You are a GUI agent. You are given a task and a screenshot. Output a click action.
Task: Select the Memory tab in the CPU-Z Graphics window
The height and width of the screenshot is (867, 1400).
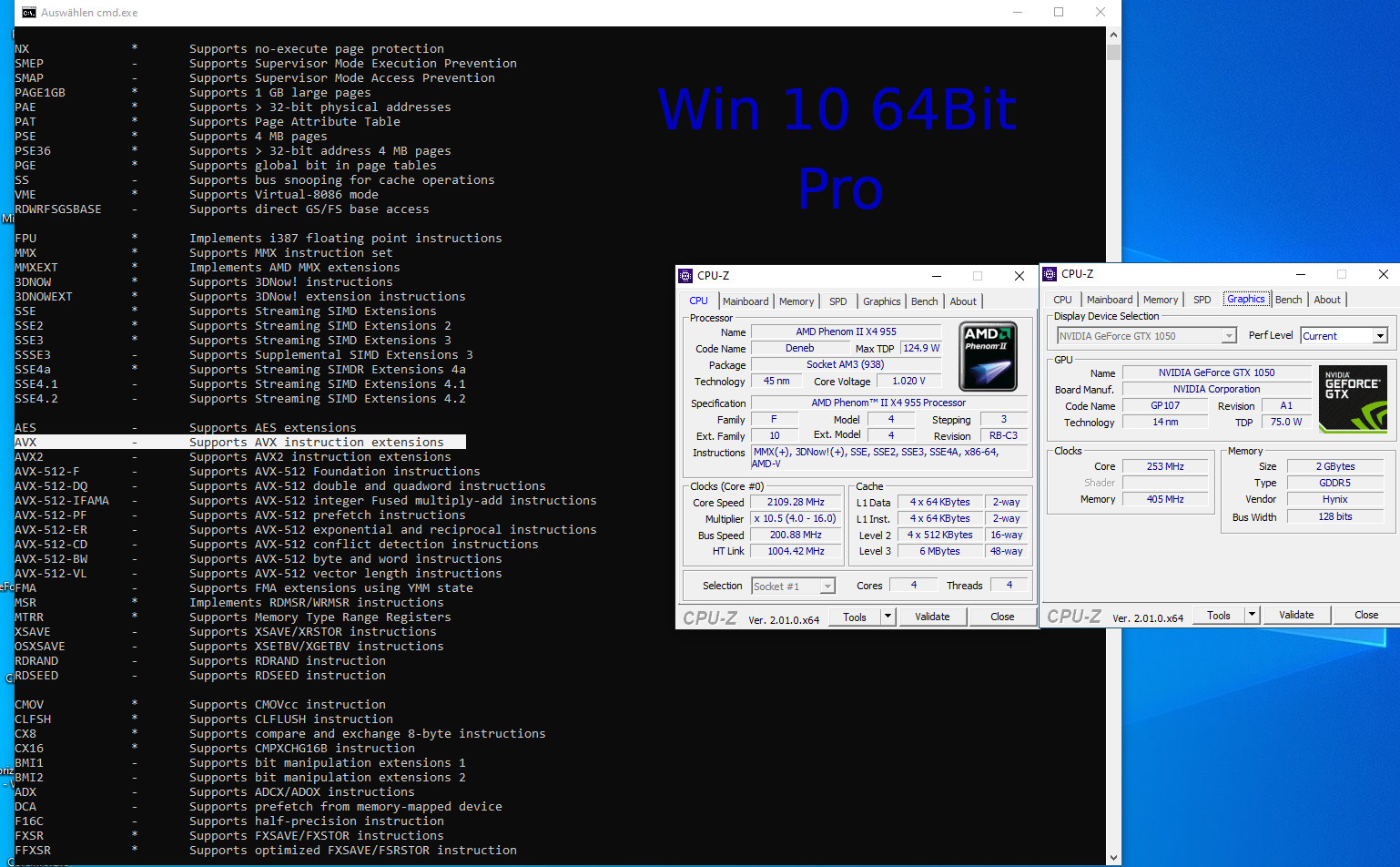tap(1161, 300)
